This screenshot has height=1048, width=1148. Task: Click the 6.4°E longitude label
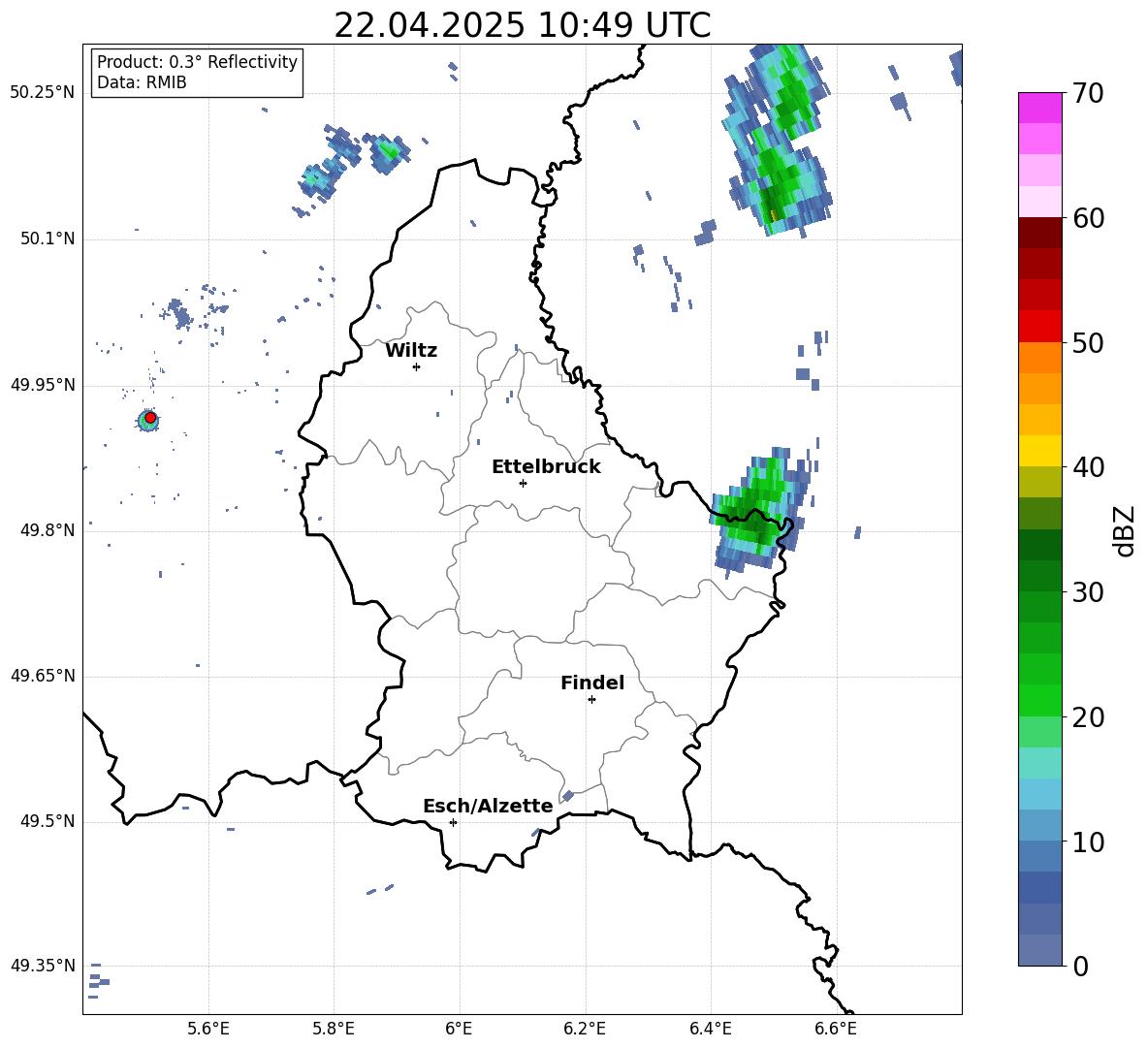click(710, 1029)
